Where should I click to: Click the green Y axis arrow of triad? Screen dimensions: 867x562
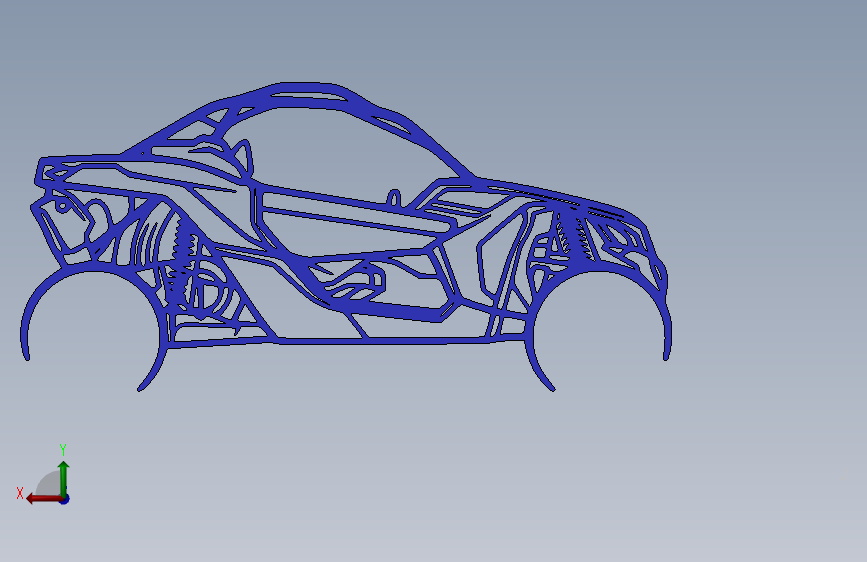click(64, 478)
